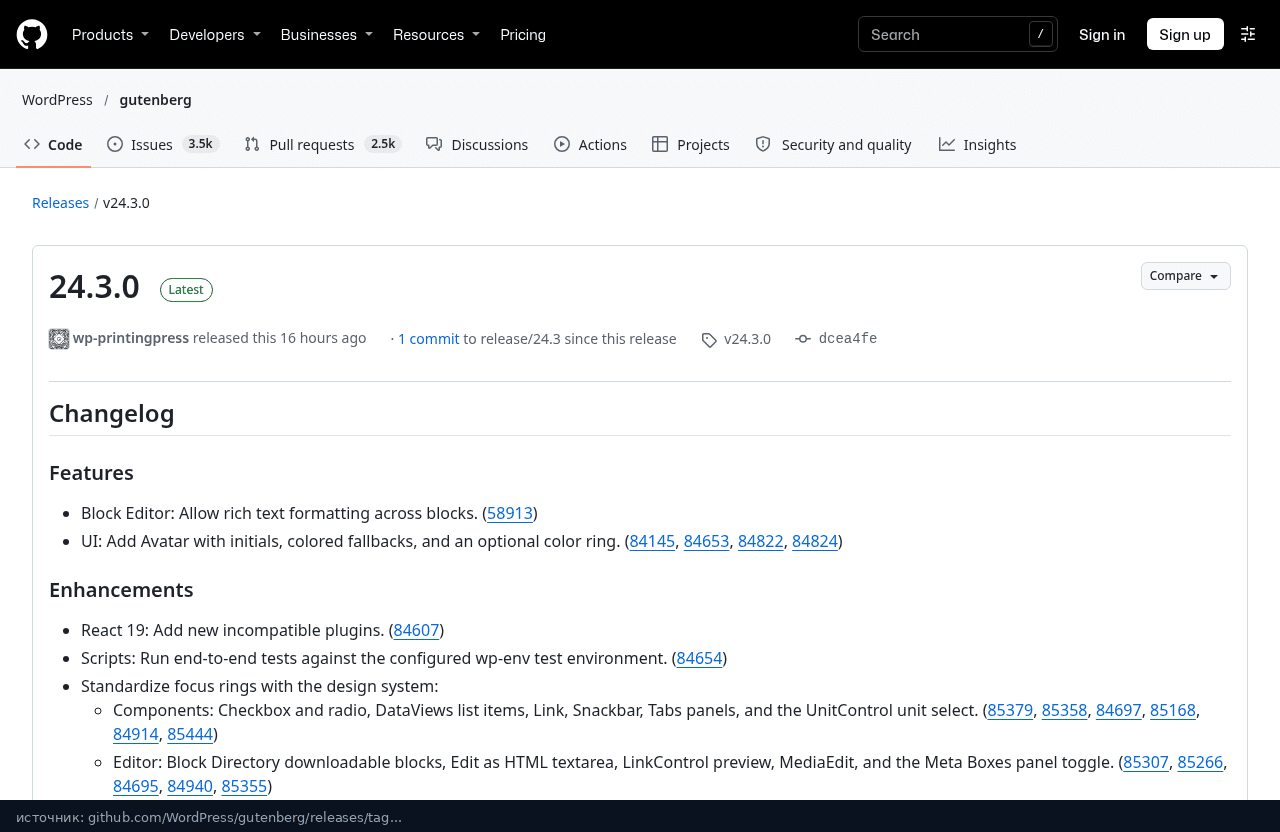Open pull request 58913 link
Viewport: 1280px width, 832px height.
click(510, 513)
